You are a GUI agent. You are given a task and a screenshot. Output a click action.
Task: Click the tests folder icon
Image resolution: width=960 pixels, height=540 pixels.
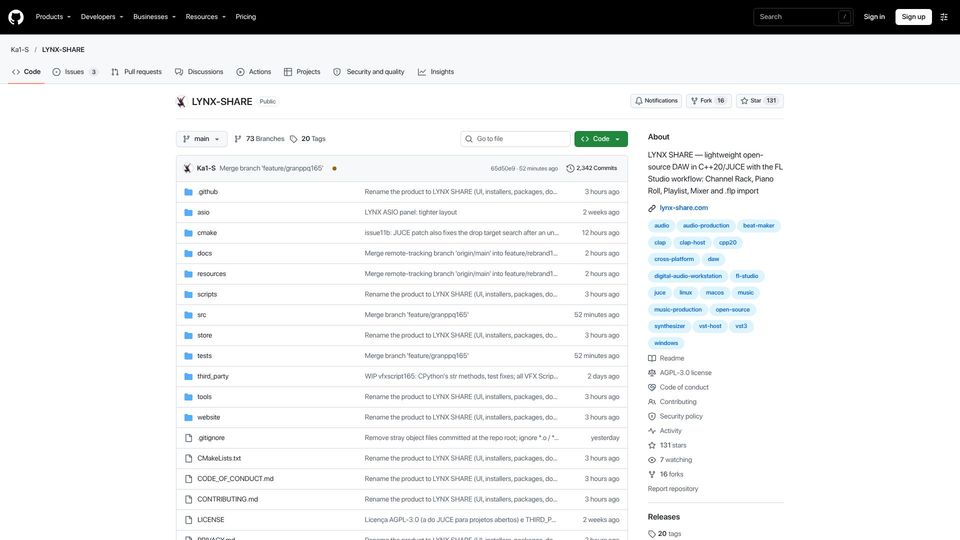coord(189,356)
